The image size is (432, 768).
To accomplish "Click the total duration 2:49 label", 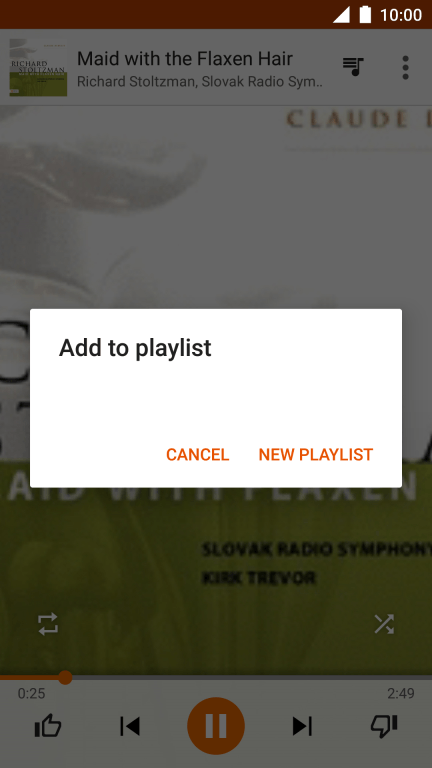I will [x=401, y=694].
